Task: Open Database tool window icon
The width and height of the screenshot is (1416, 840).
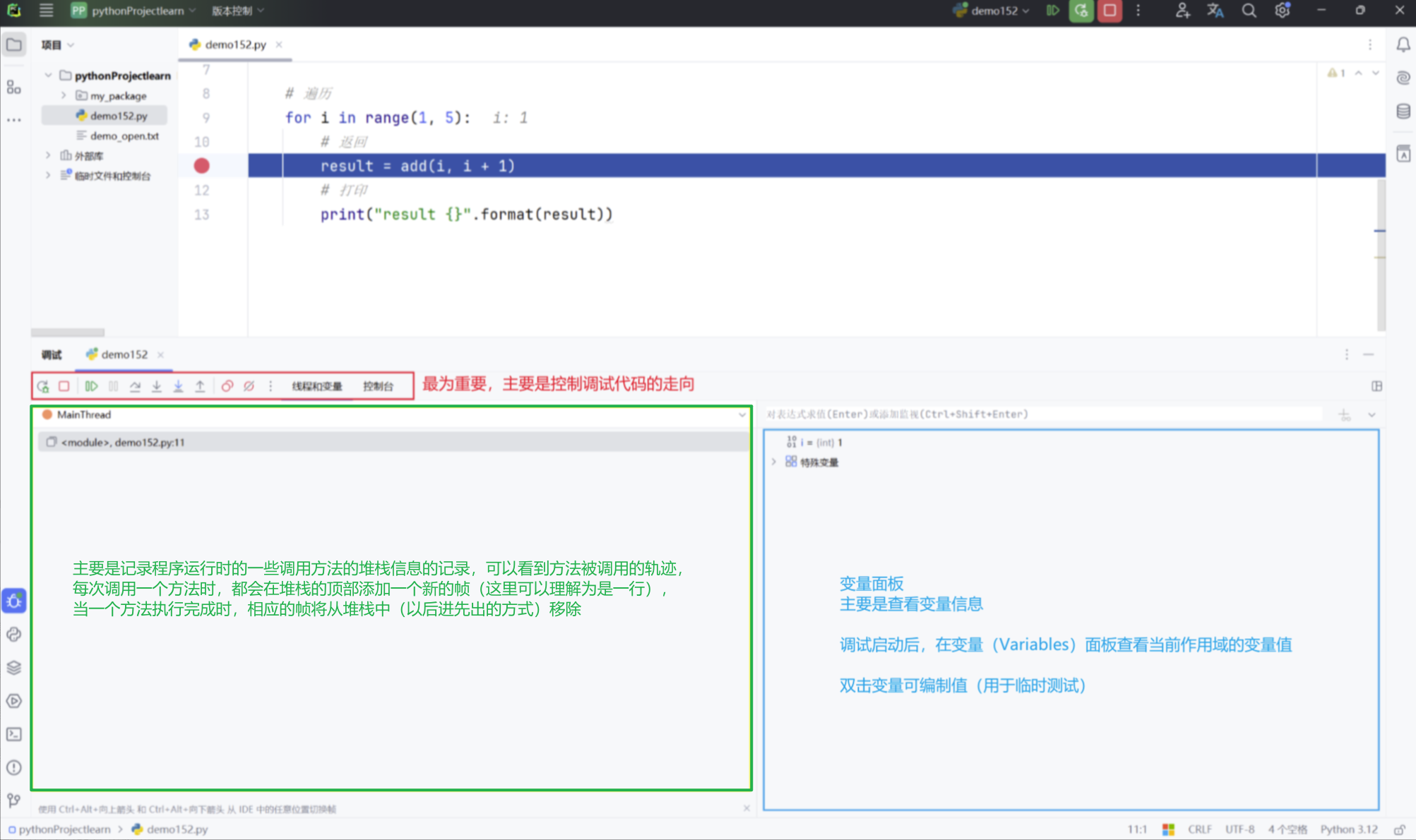Action: point(1403,111)
